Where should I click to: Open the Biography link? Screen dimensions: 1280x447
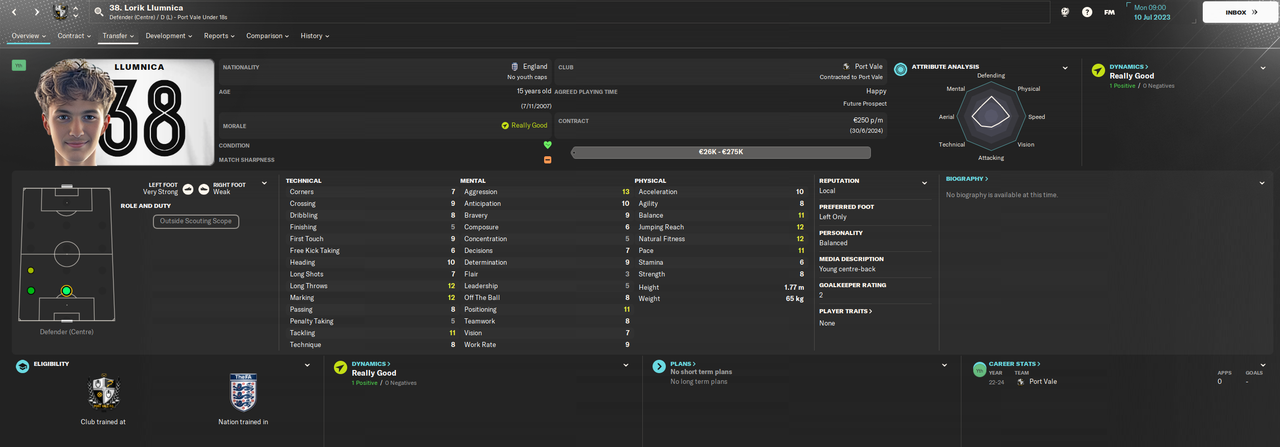pyautogui.click(x=967, y=179)
